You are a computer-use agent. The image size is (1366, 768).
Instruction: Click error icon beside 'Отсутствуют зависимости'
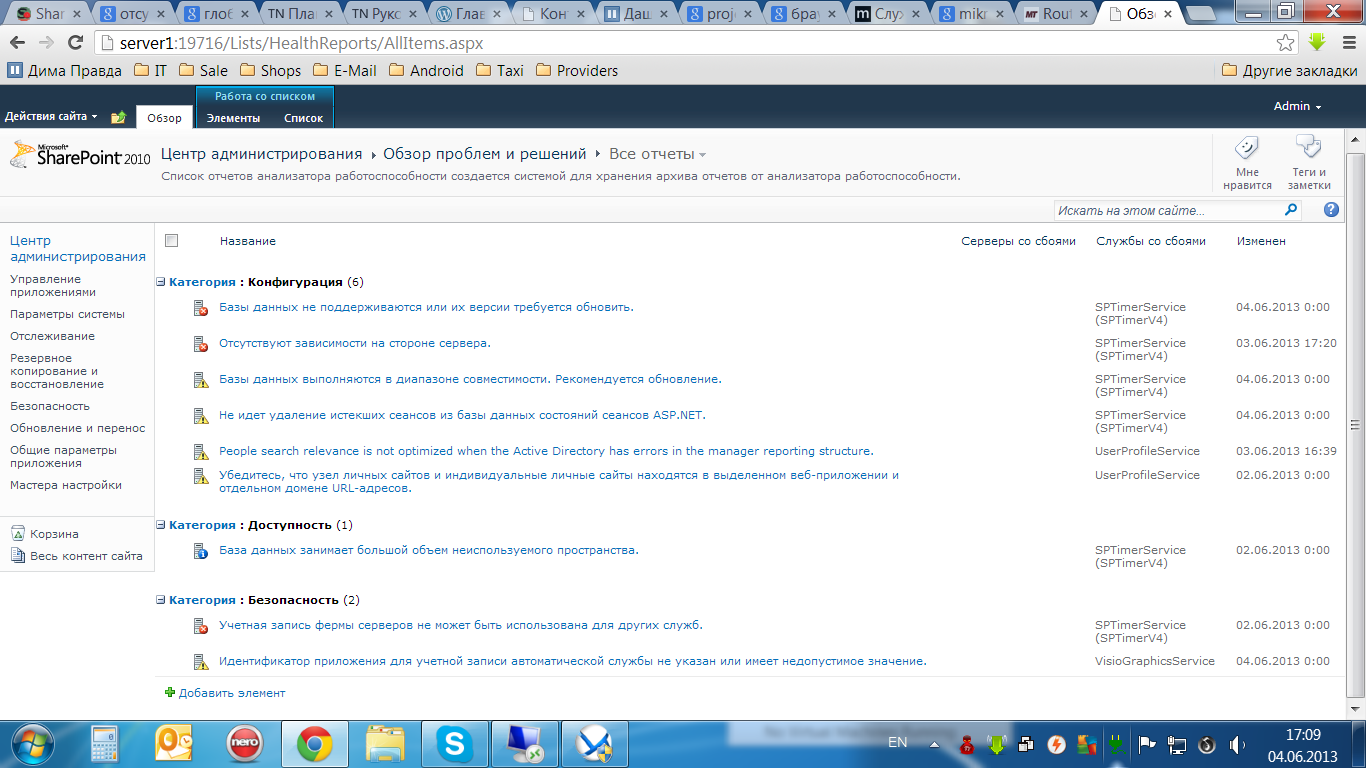pos(200,344)
